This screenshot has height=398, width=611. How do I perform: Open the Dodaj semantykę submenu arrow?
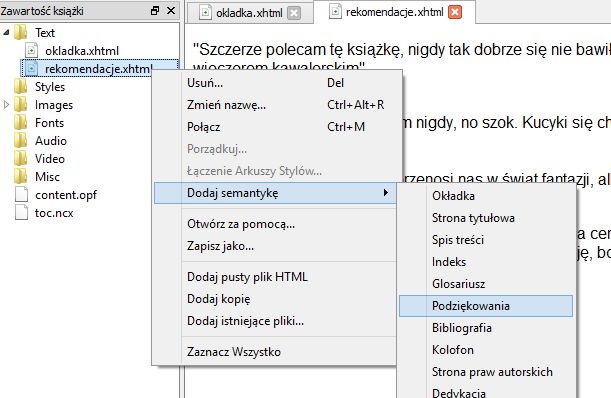(x=385, y=193)
